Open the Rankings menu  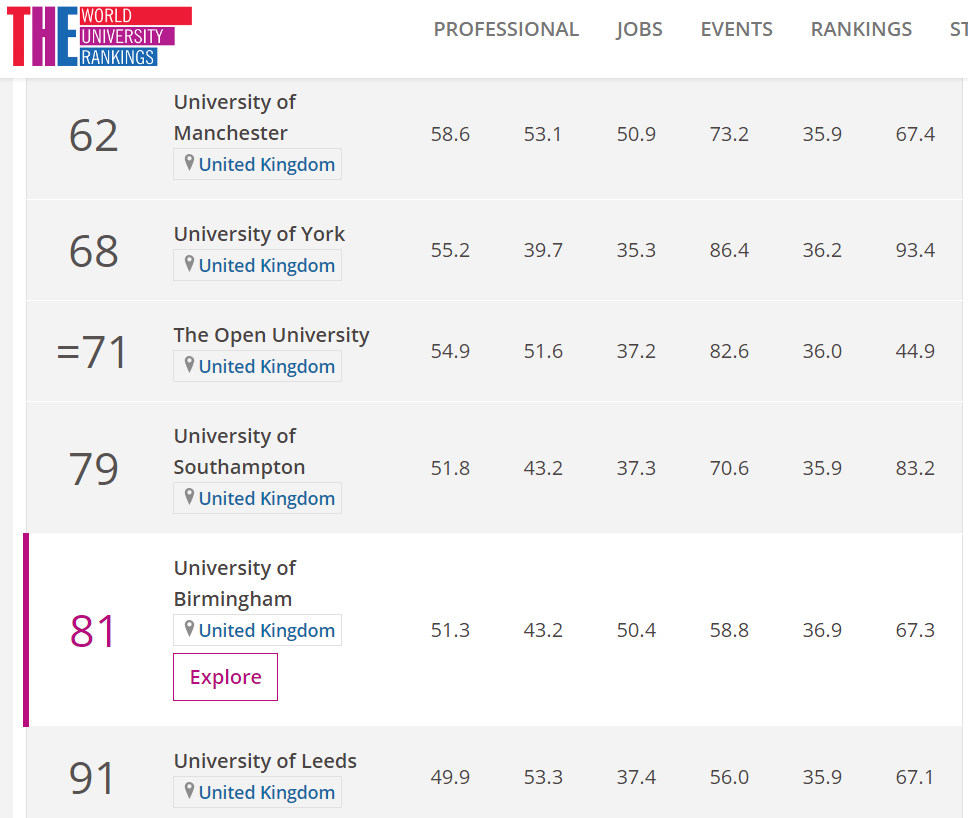pyautogui.click(x=861, y=29)
